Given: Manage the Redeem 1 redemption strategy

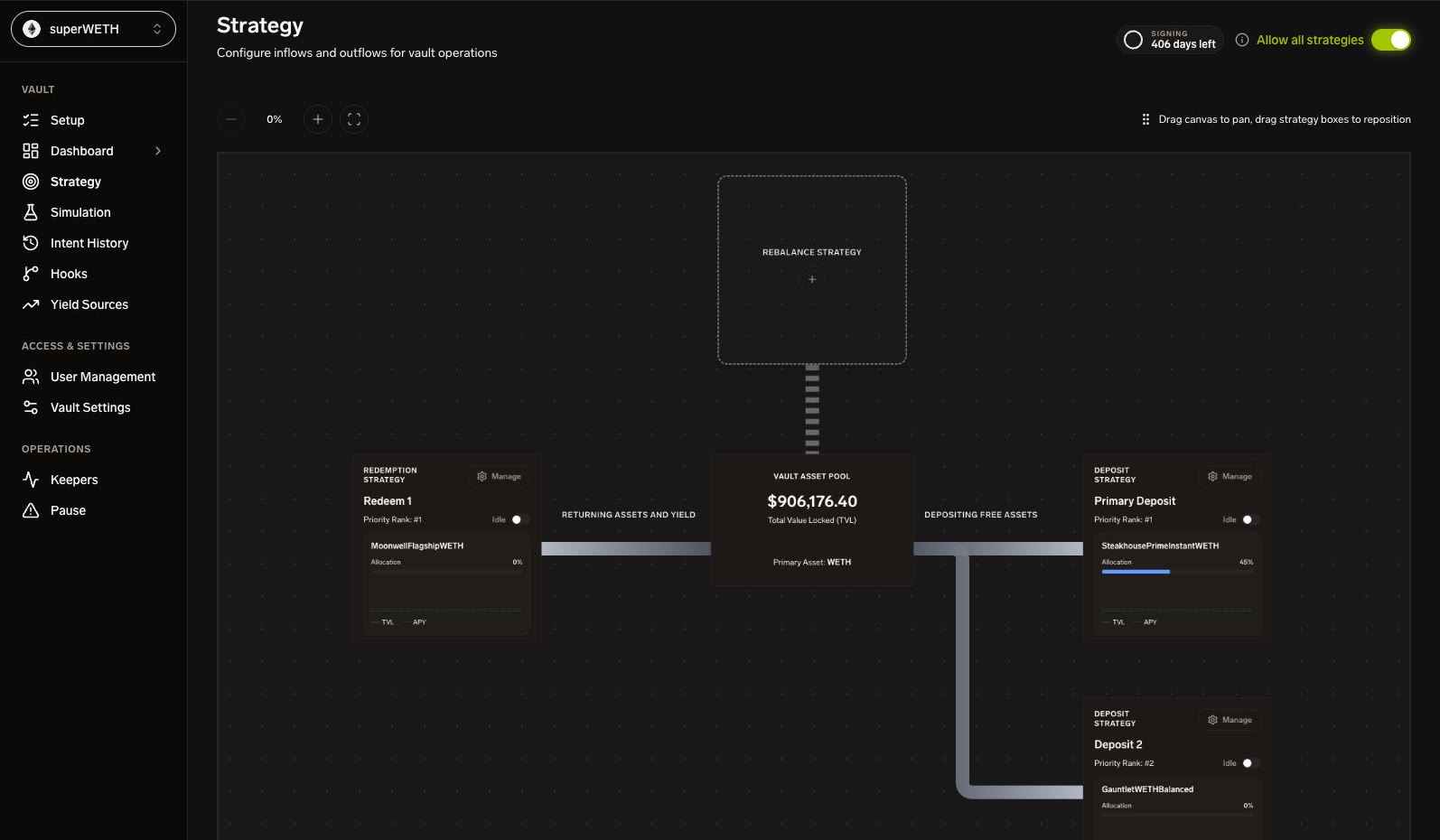Looking at the screenshot, I should [x=499, y=476].
